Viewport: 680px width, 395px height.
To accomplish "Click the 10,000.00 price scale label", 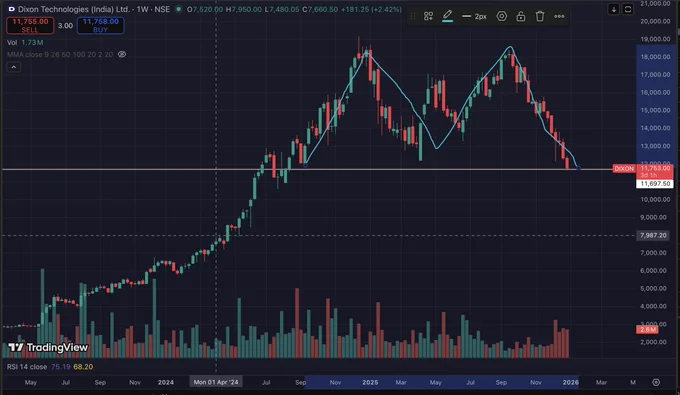I will tap(655, 199).
